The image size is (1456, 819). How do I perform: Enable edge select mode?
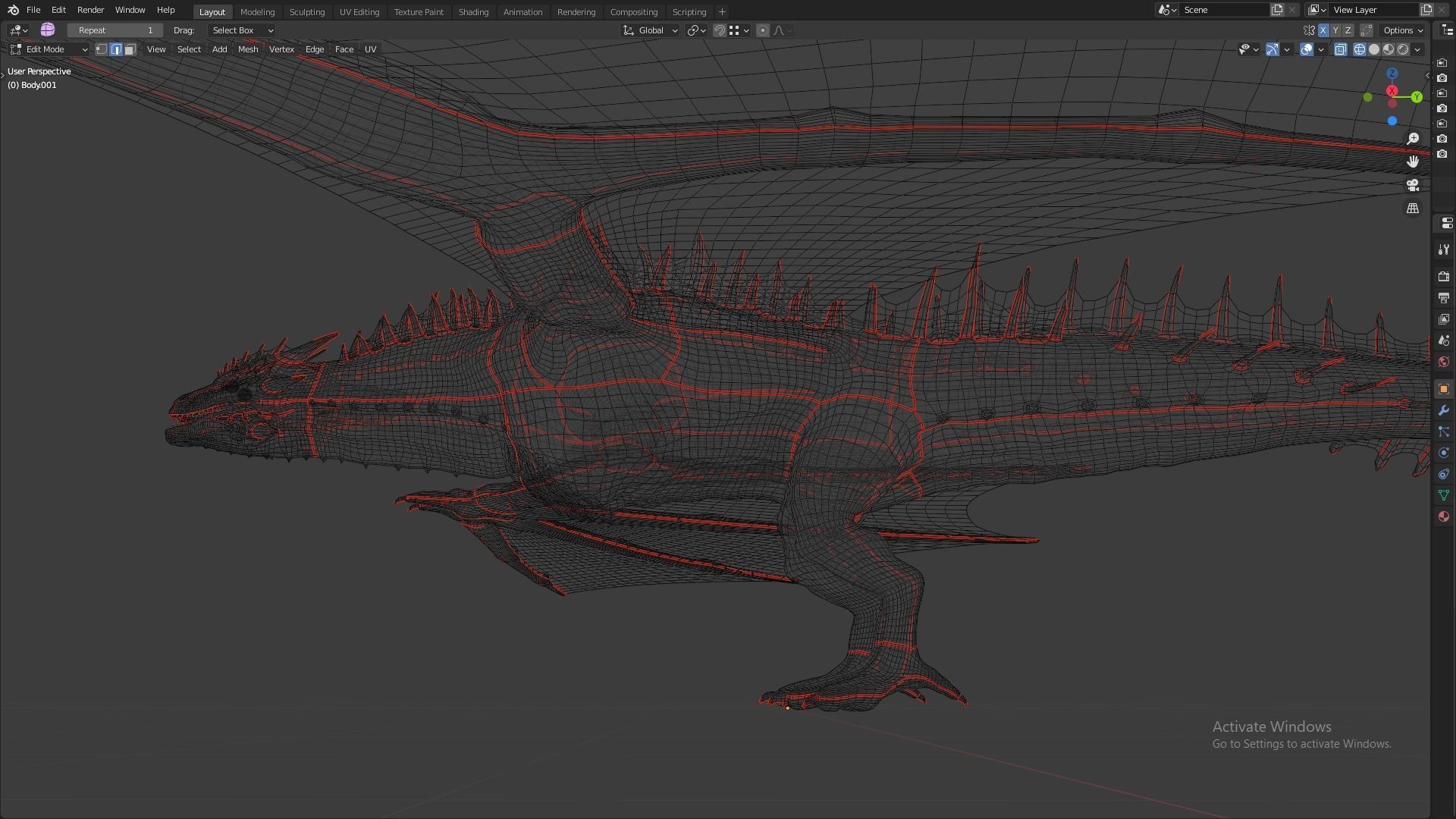click(x=116, y=49)
